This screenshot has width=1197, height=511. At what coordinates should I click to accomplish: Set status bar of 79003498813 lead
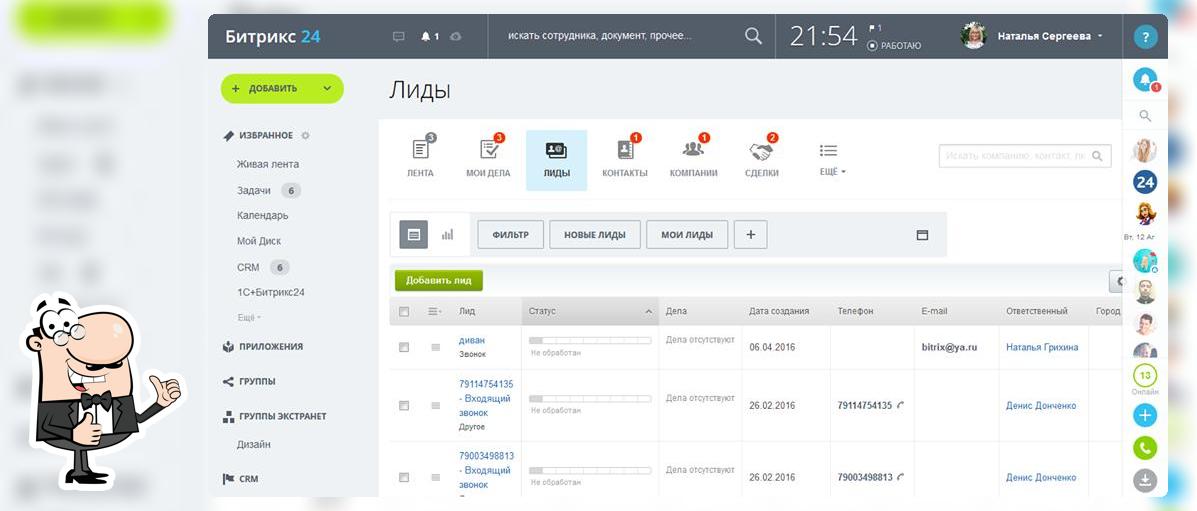590,471
